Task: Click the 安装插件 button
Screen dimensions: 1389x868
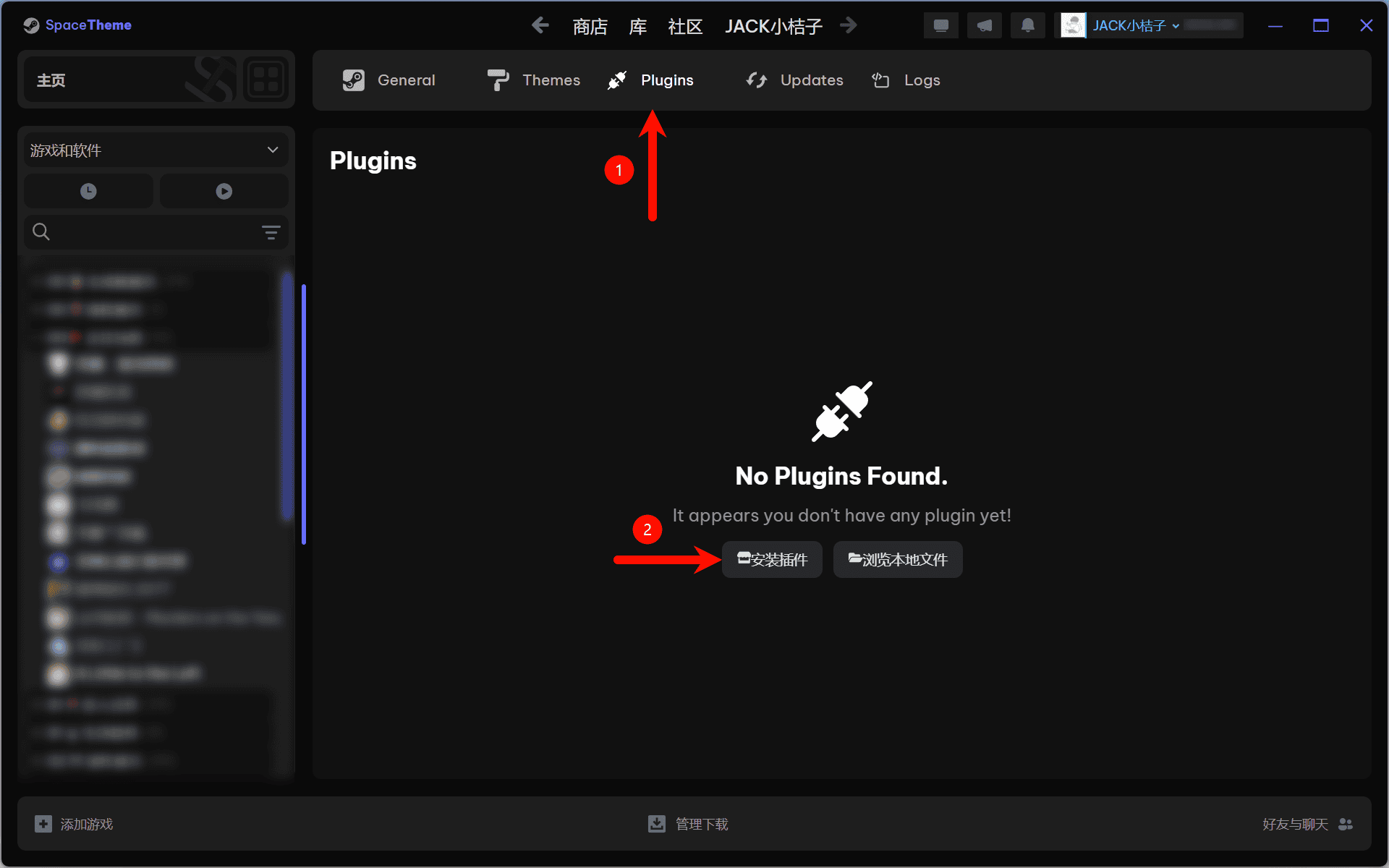Action: pyautogui.click(x=772, y=560)
